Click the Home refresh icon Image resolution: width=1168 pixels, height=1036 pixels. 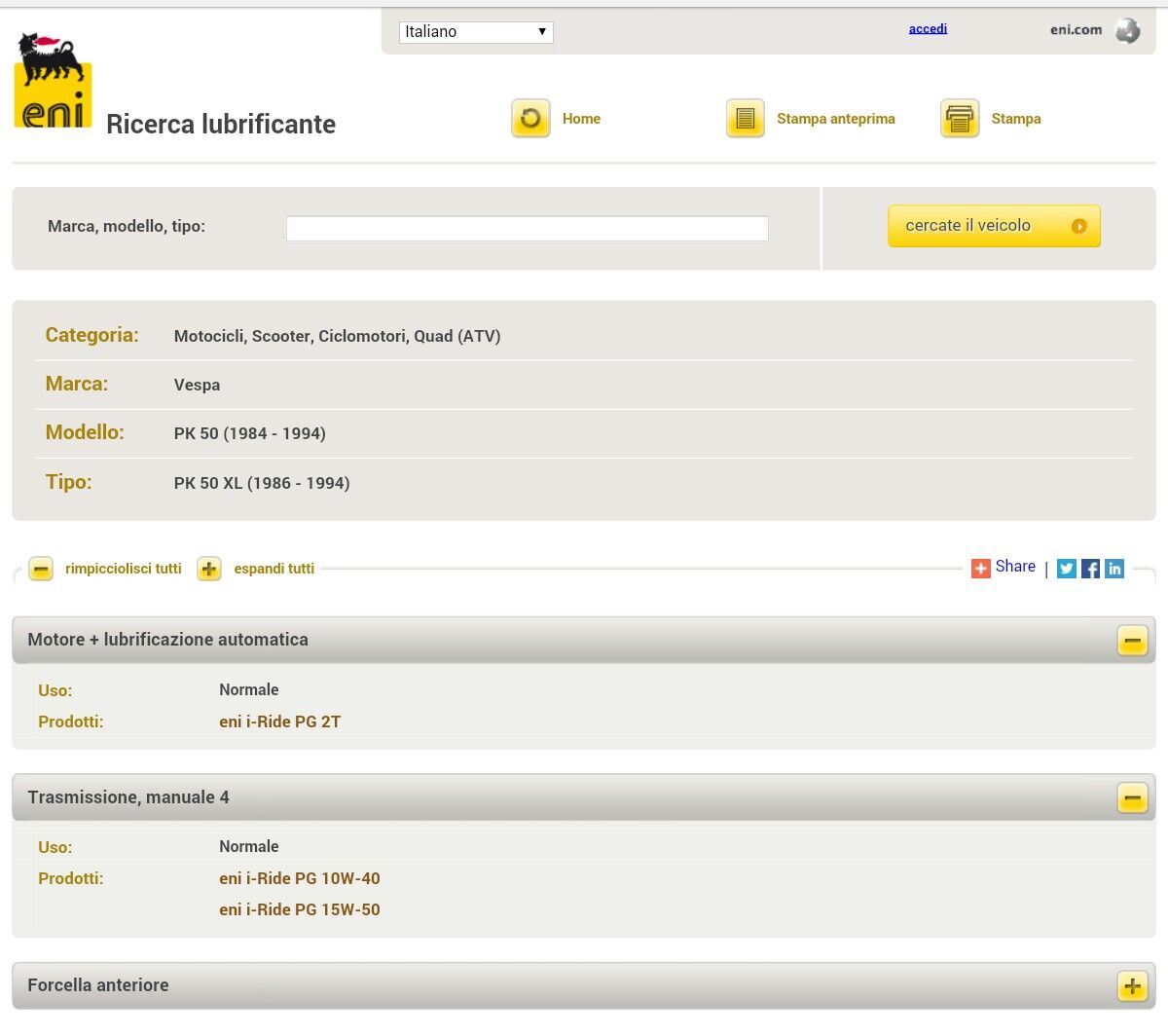pos(530,119)
